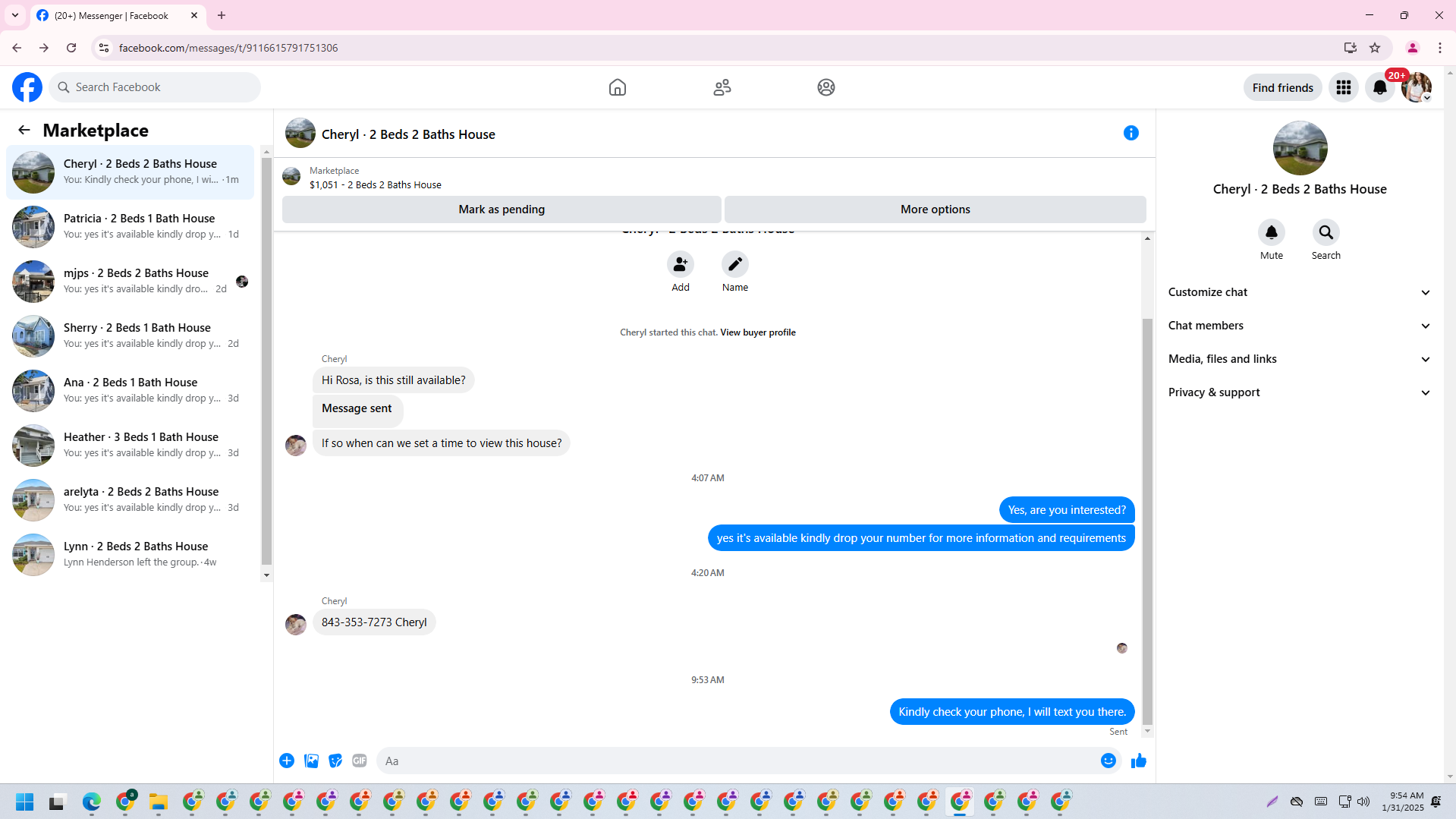This screenshot has width=1456, height=819.
Task: Open the Chrome tab search dropdown
Action: click(x=15, y=15)
